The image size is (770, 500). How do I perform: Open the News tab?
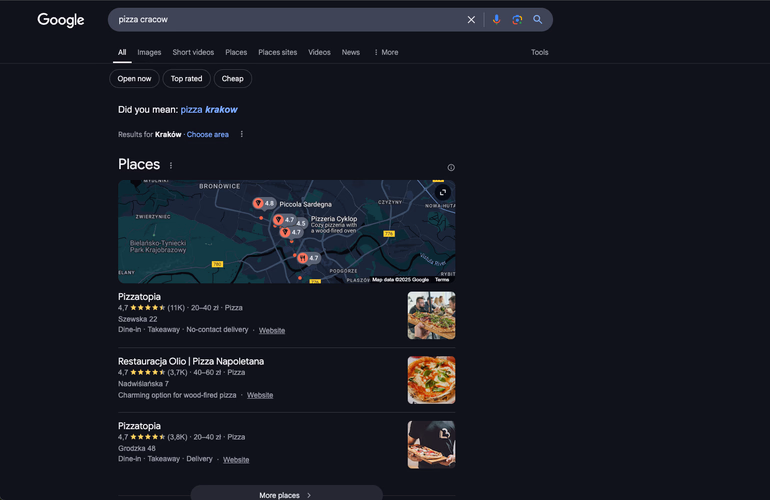click(351, 52)
